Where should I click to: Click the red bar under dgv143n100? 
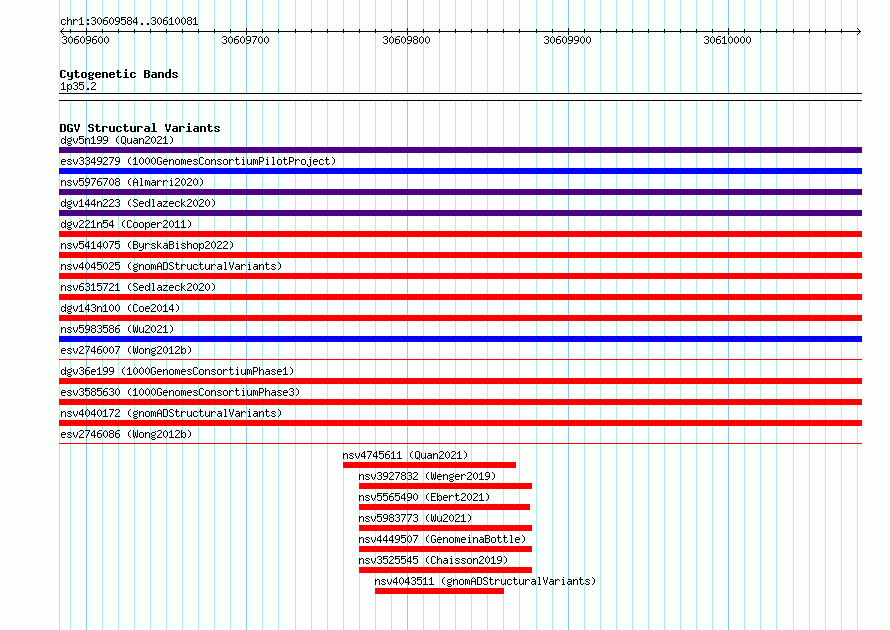pos(460,318)
